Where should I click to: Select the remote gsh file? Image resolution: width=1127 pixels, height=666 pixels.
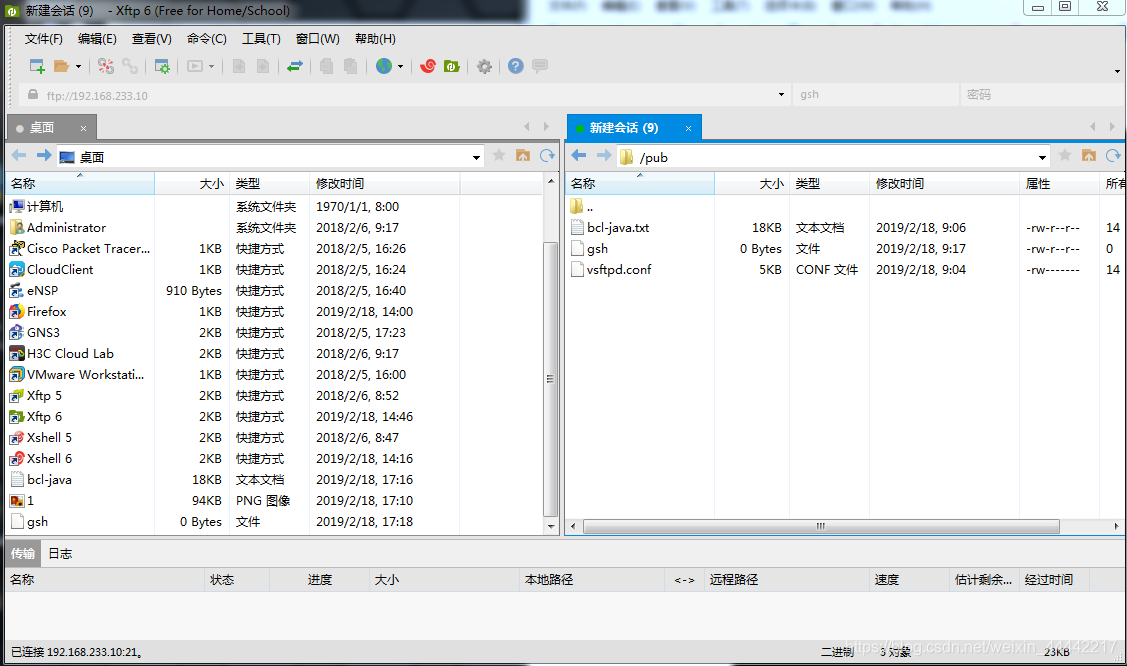tap(597, 249)
